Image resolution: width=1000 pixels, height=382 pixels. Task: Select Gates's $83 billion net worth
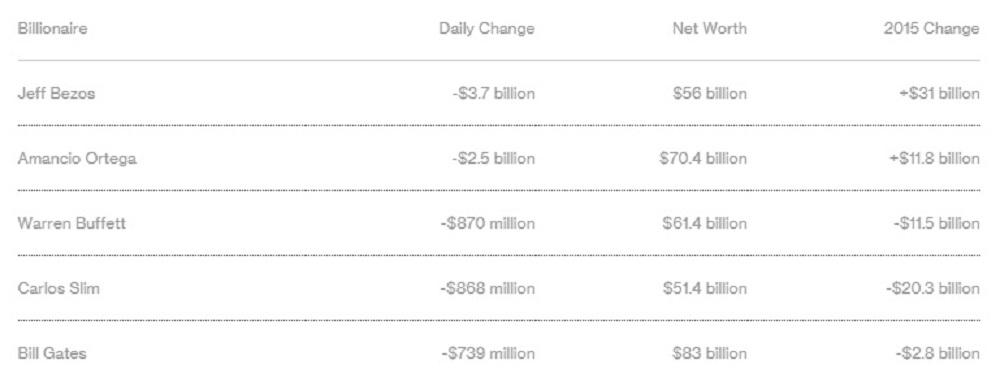[709, 353]
